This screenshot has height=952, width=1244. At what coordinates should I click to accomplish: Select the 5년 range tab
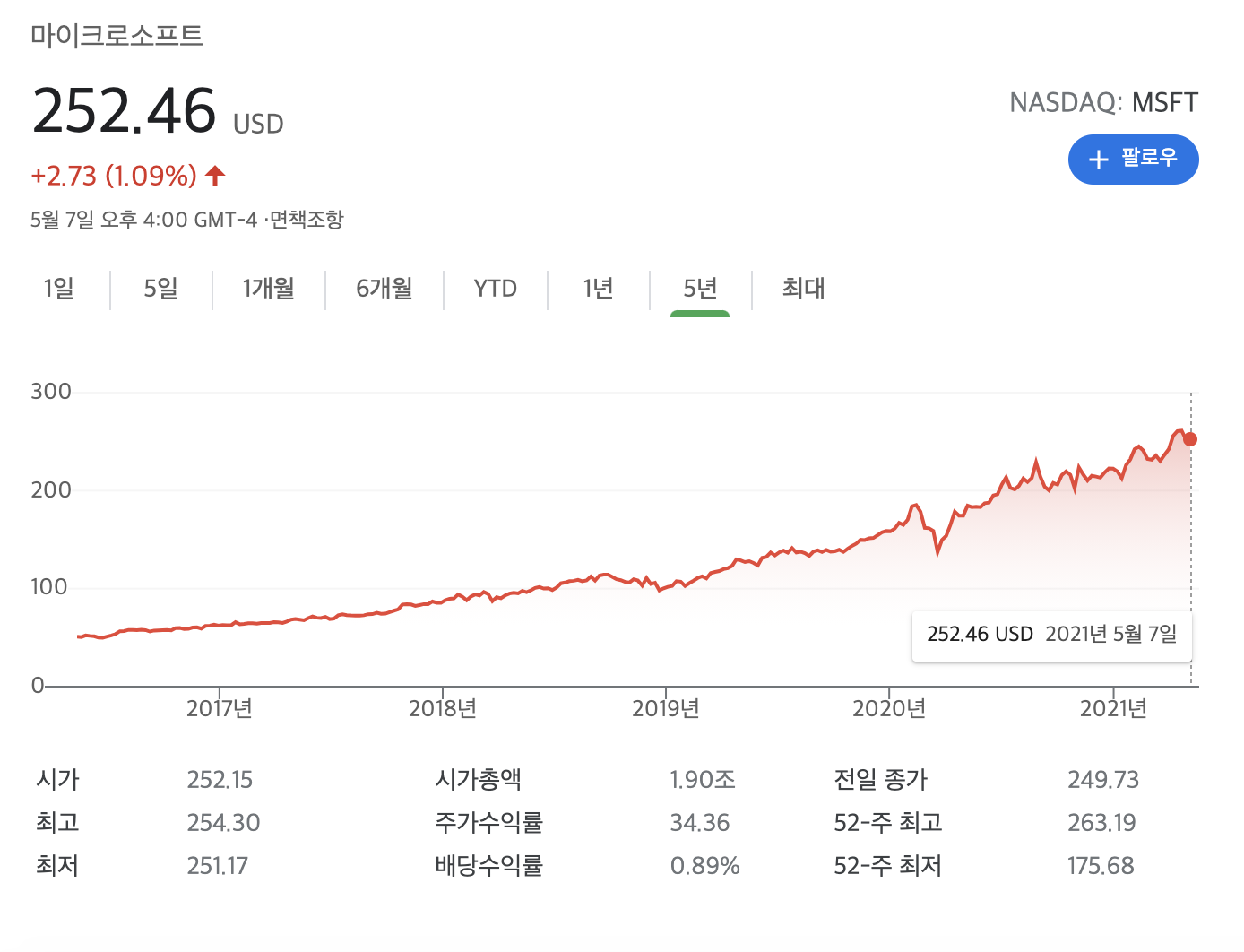click(700, 289)
